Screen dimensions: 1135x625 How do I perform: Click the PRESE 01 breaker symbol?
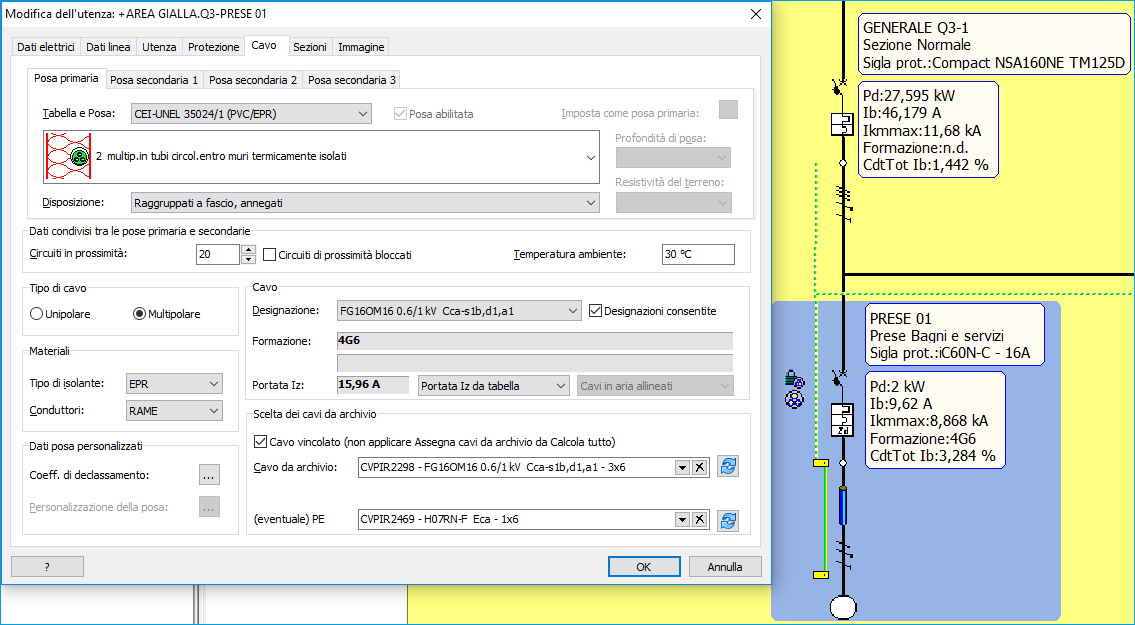point(841,420)
